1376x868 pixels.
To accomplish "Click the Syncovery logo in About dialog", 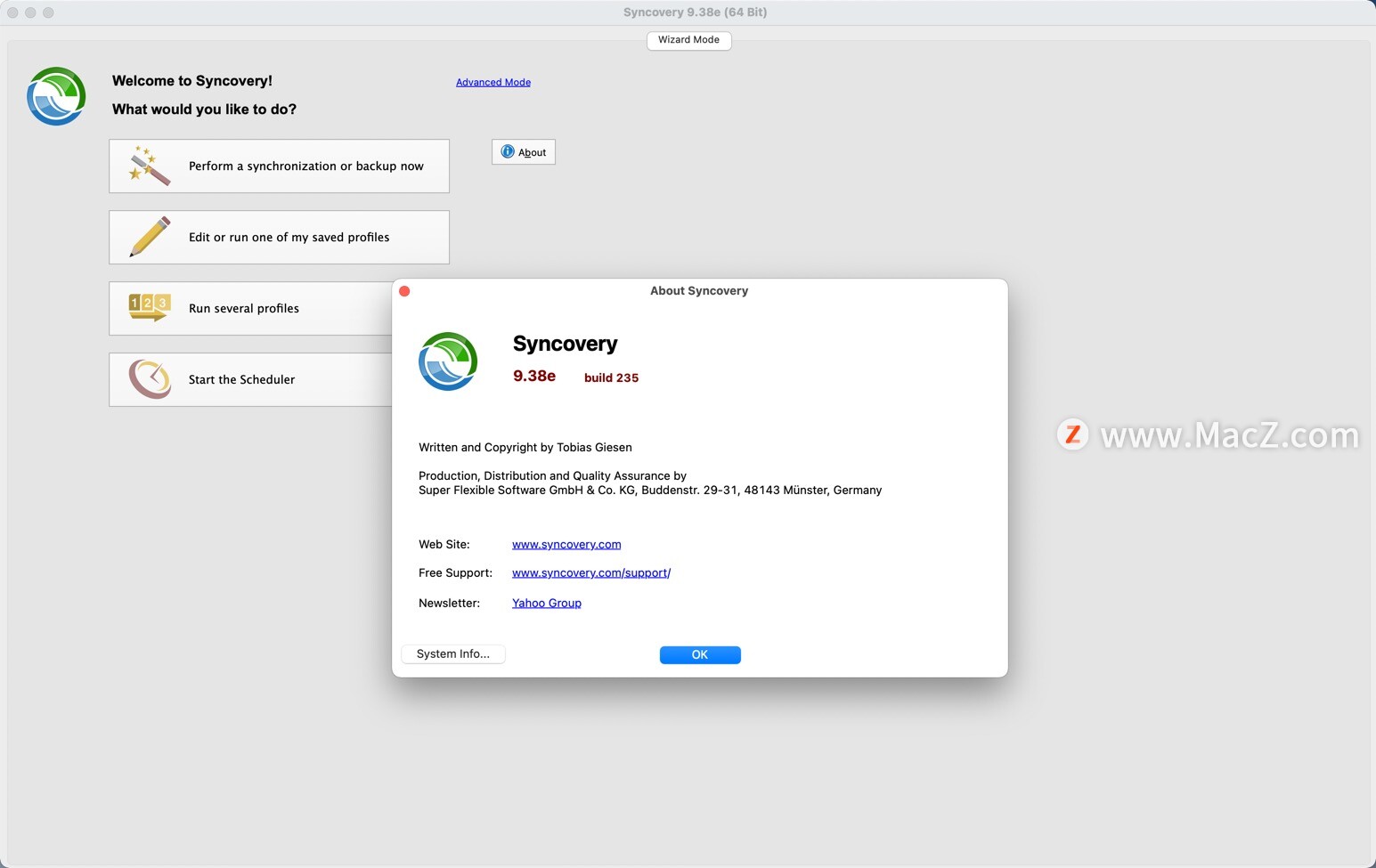I will 448,361.
